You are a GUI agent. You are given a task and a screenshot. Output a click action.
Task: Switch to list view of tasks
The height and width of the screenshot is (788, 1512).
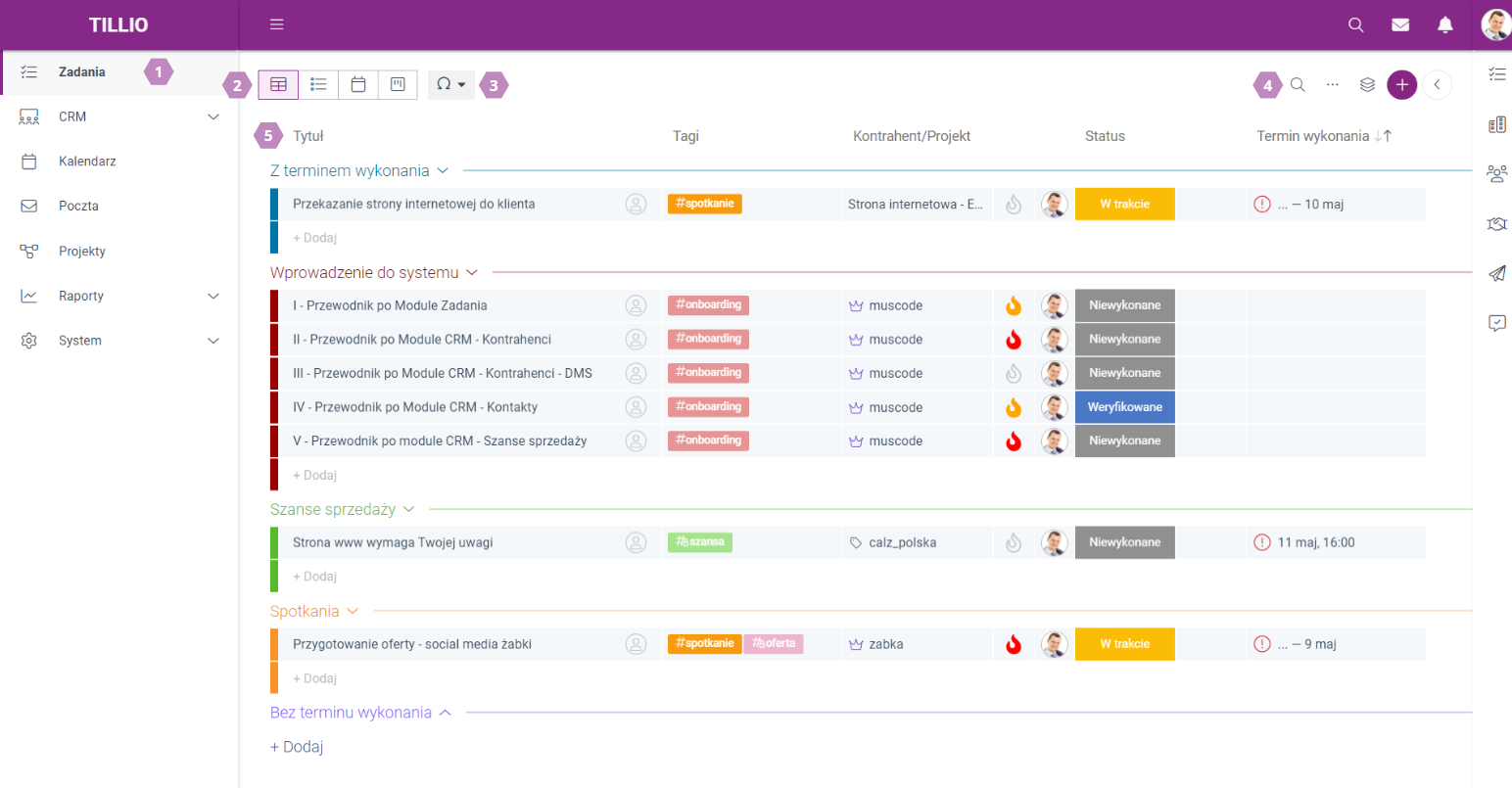pyautogui.click(x=318, y=85)
